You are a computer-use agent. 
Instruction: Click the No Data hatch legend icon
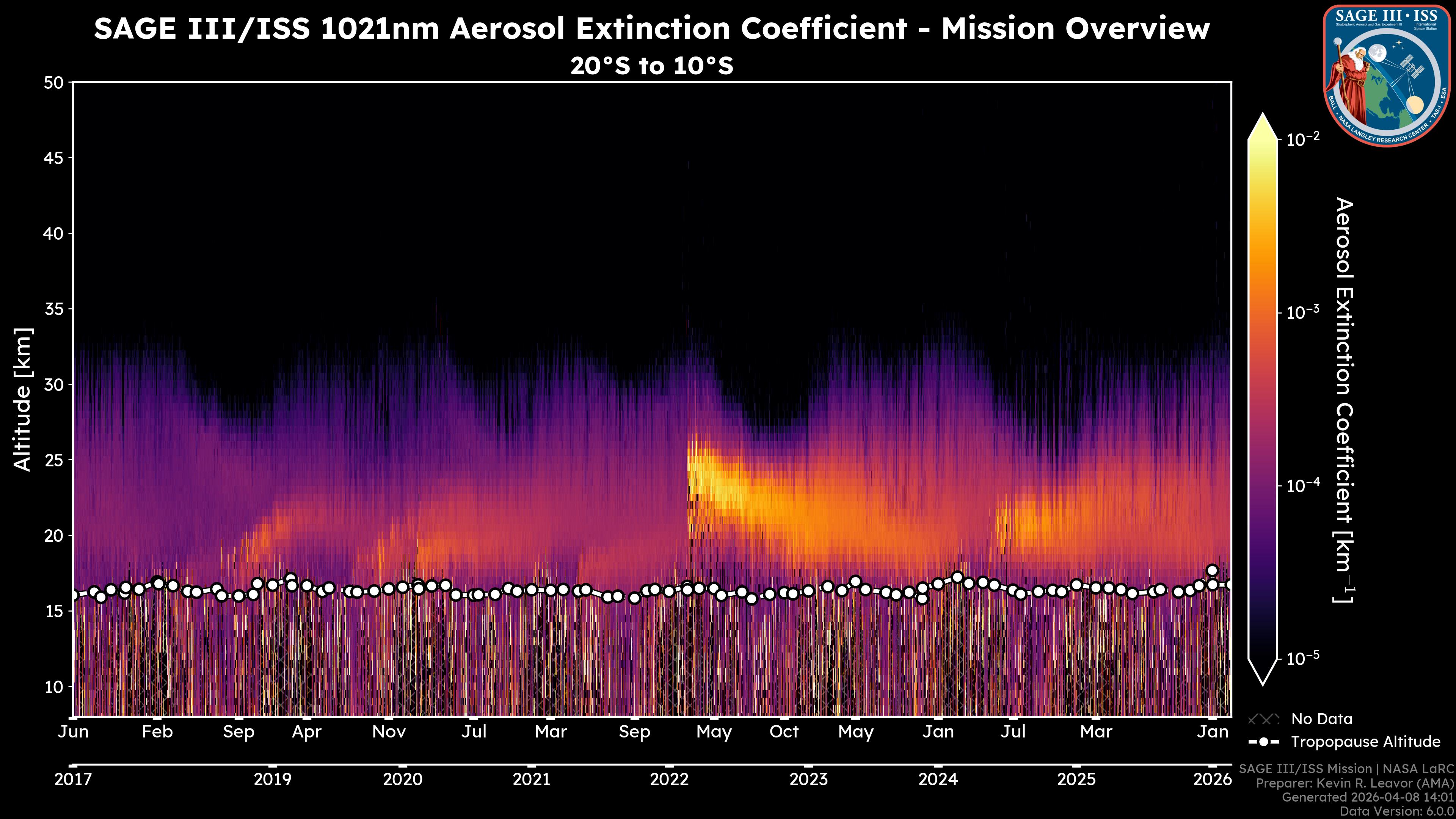pyautogui.click(x=1263, y=719)
